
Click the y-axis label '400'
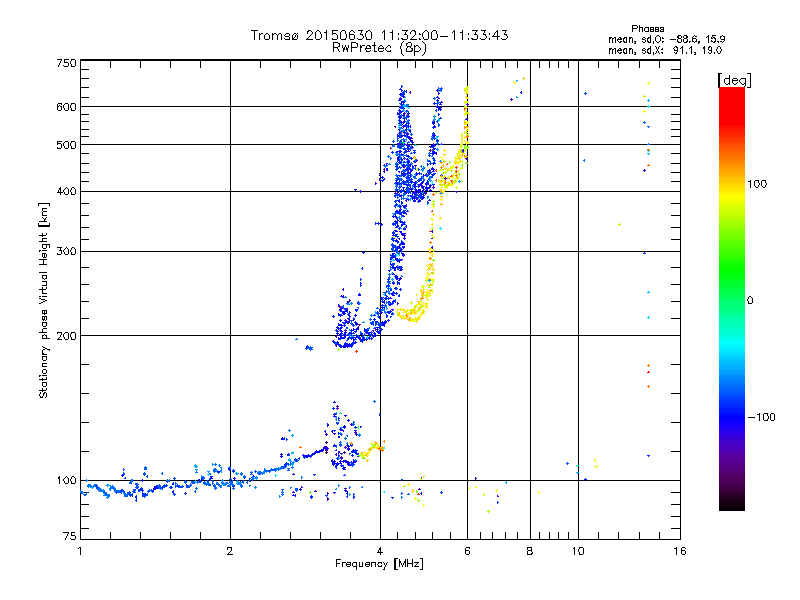click(66, 192)
